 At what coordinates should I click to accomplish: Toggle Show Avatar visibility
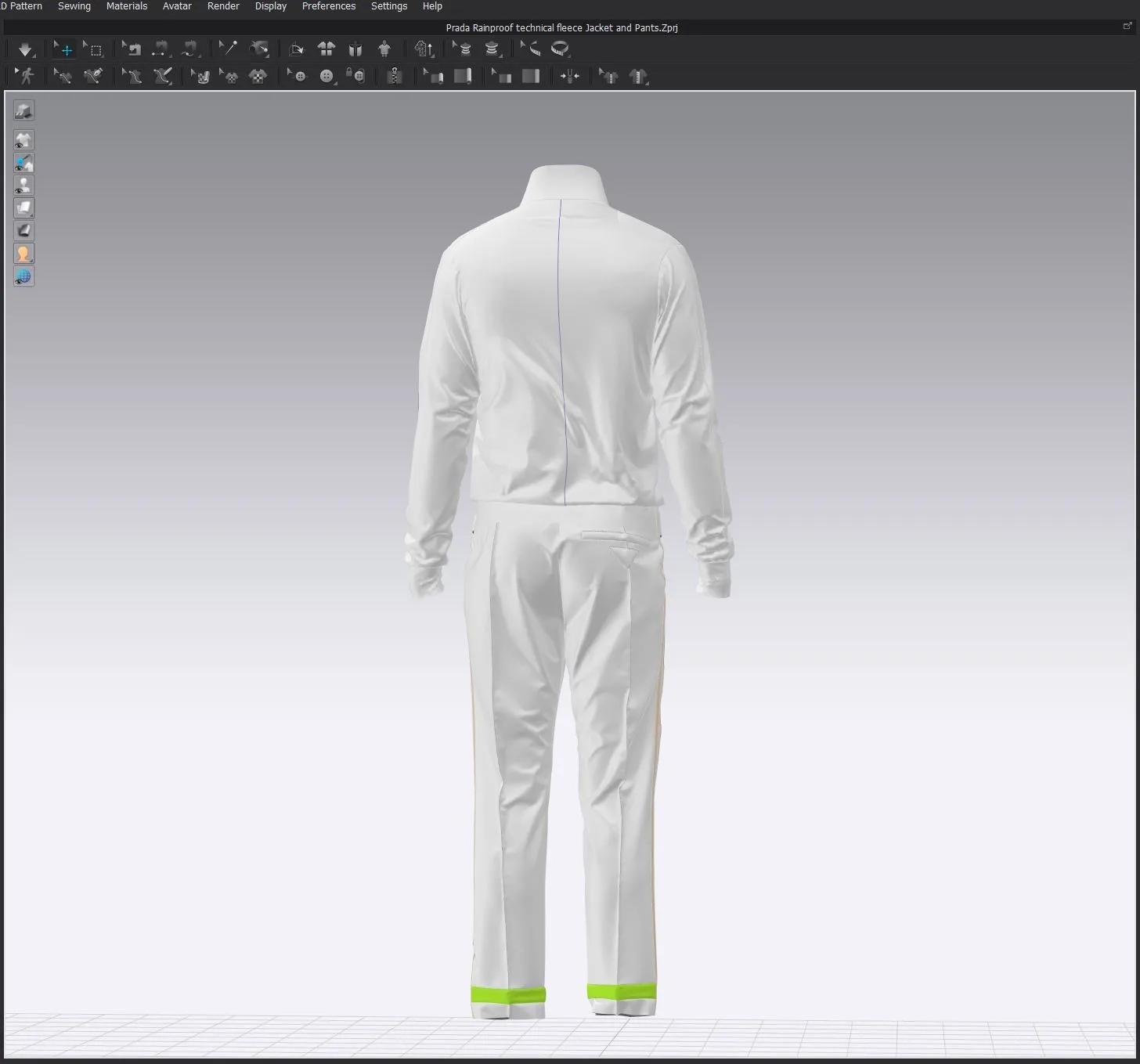click(23, 186)
